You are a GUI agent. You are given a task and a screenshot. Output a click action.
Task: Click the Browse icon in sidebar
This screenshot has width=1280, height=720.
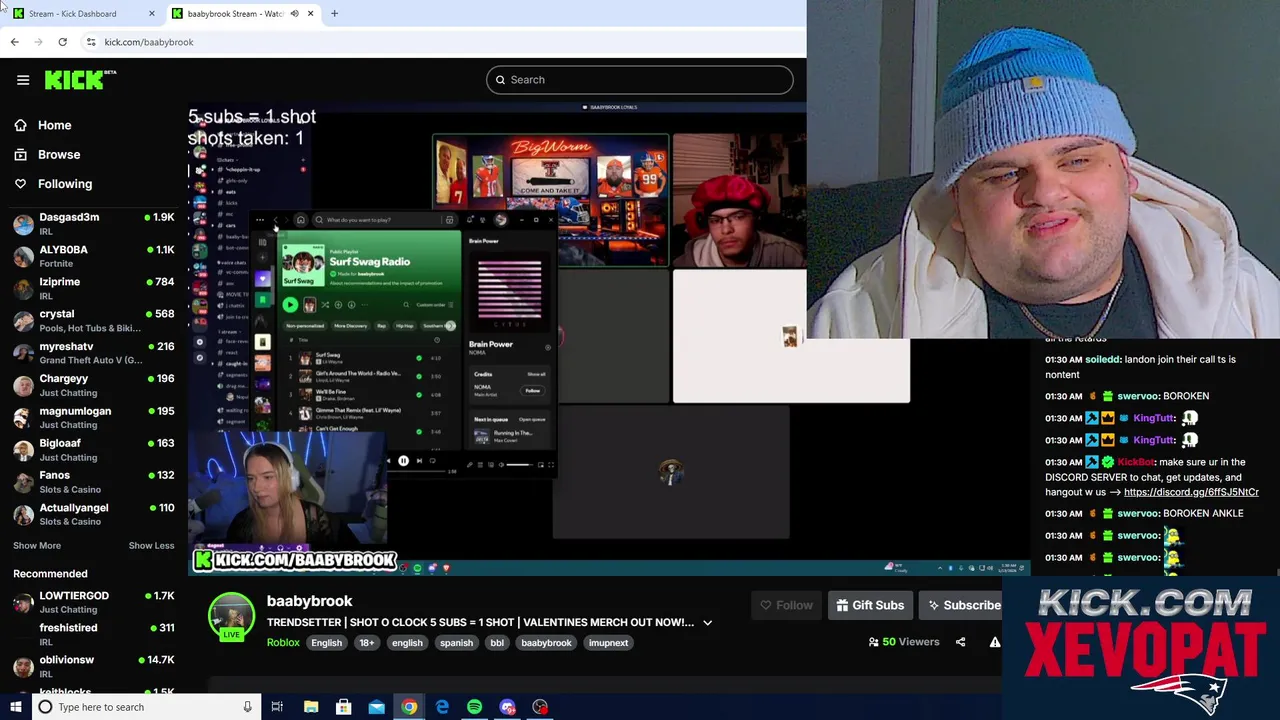pos(20,155)
